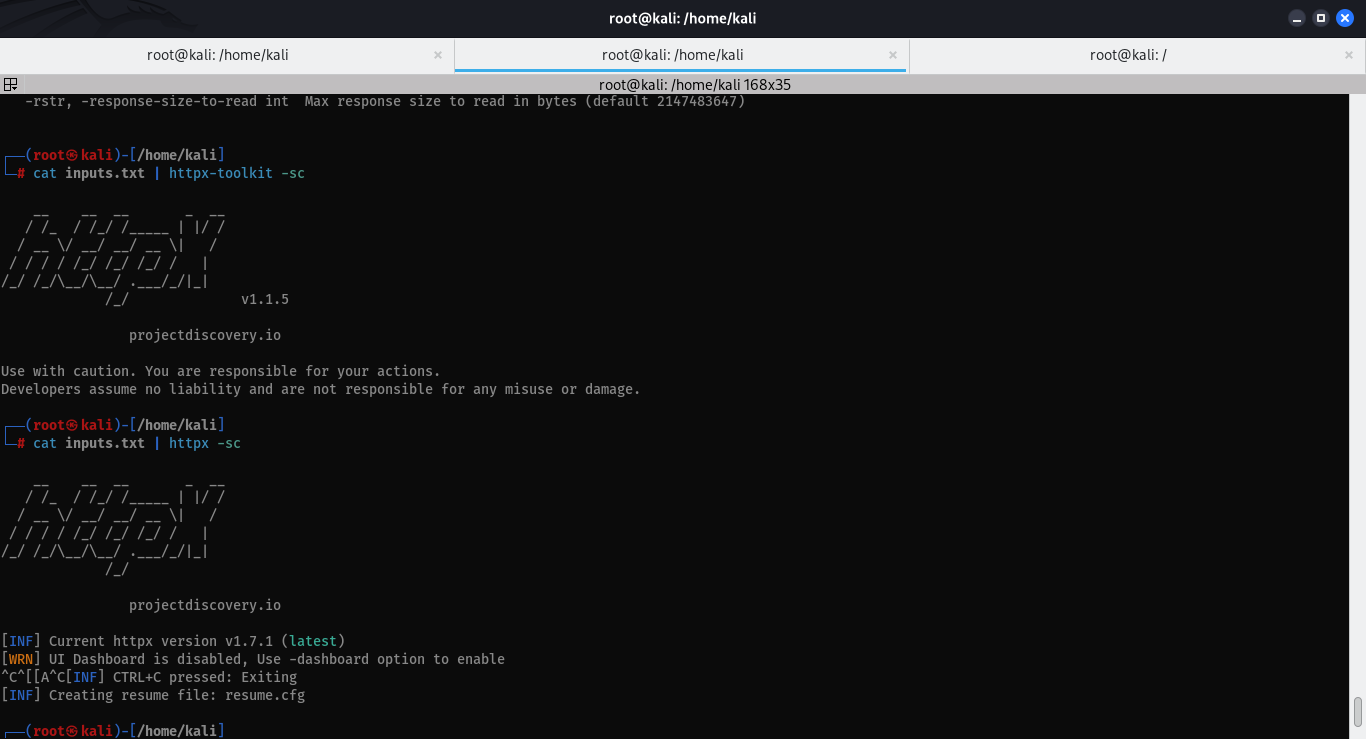Open the Terminator group grid icon
Screen dimensions: 1366x739
point(10,85)
